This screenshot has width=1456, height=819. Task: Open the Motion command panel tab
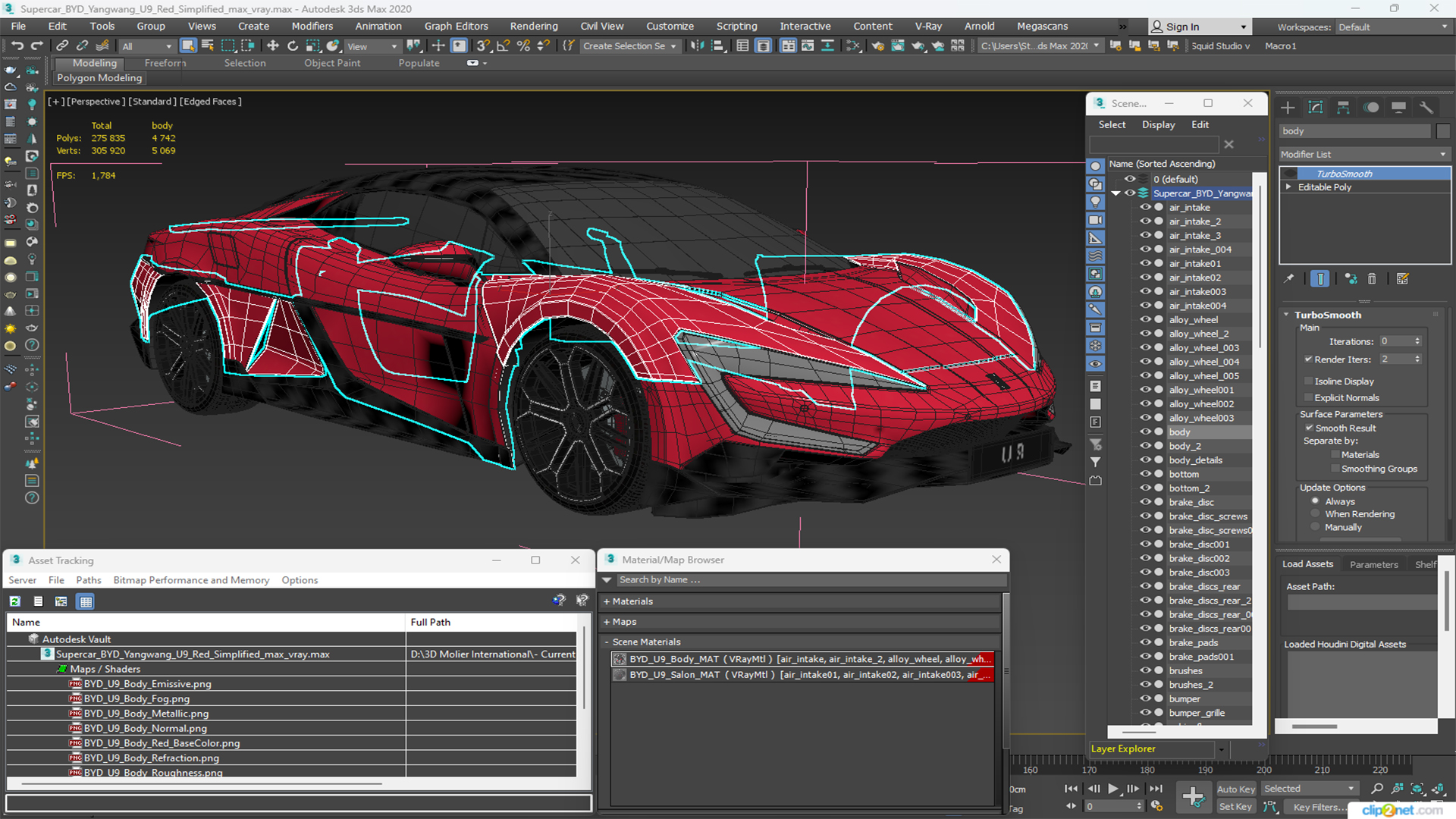(x=1371, y=108)
